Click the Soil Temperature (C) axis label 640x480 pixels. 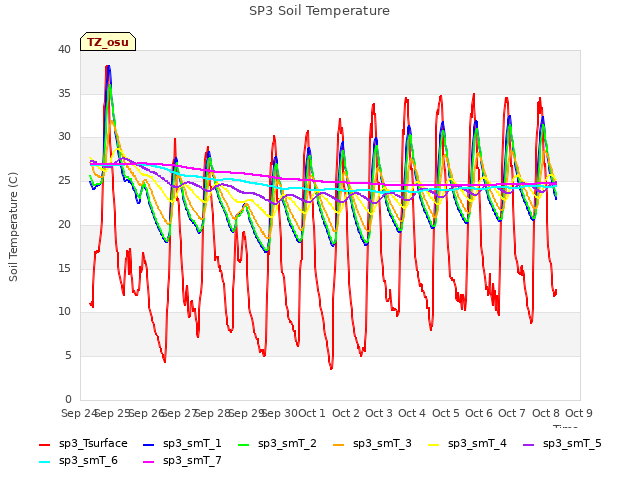[x=13, y=227]
